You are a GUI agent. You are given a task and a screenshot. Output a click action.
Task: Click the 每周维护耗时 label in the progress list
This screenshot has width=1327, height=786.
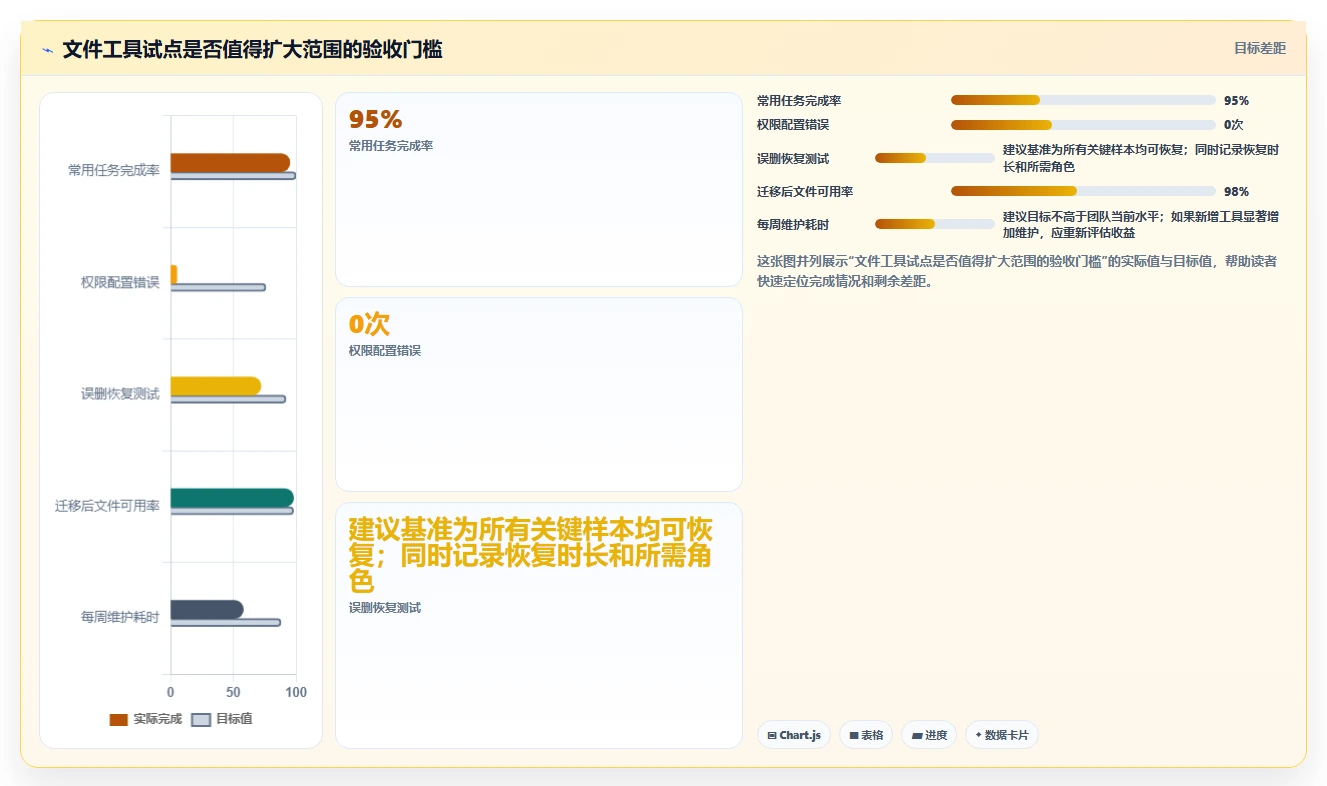[793, 225]
